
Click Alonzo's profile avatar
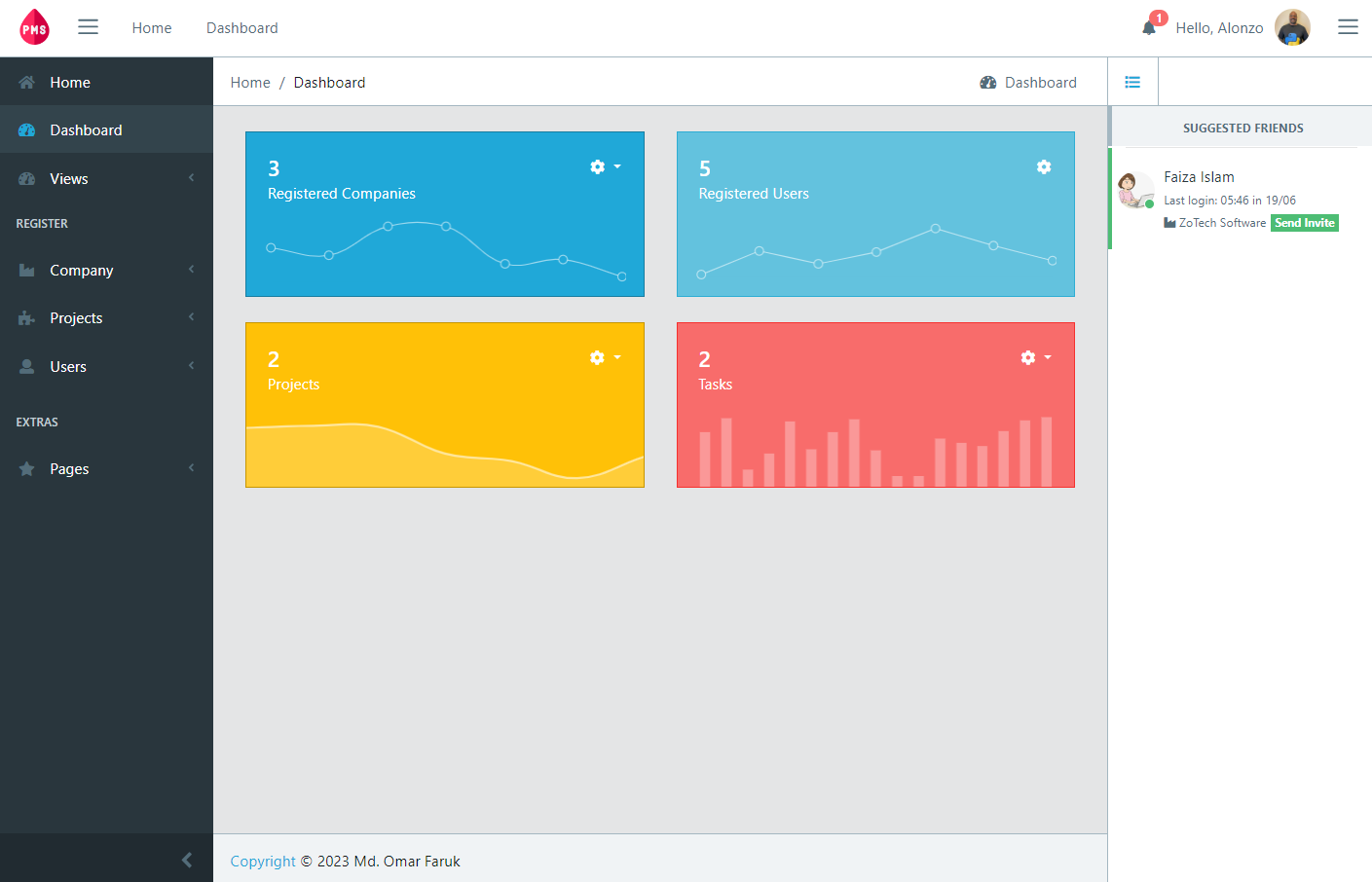click(x=1292, y=27)
